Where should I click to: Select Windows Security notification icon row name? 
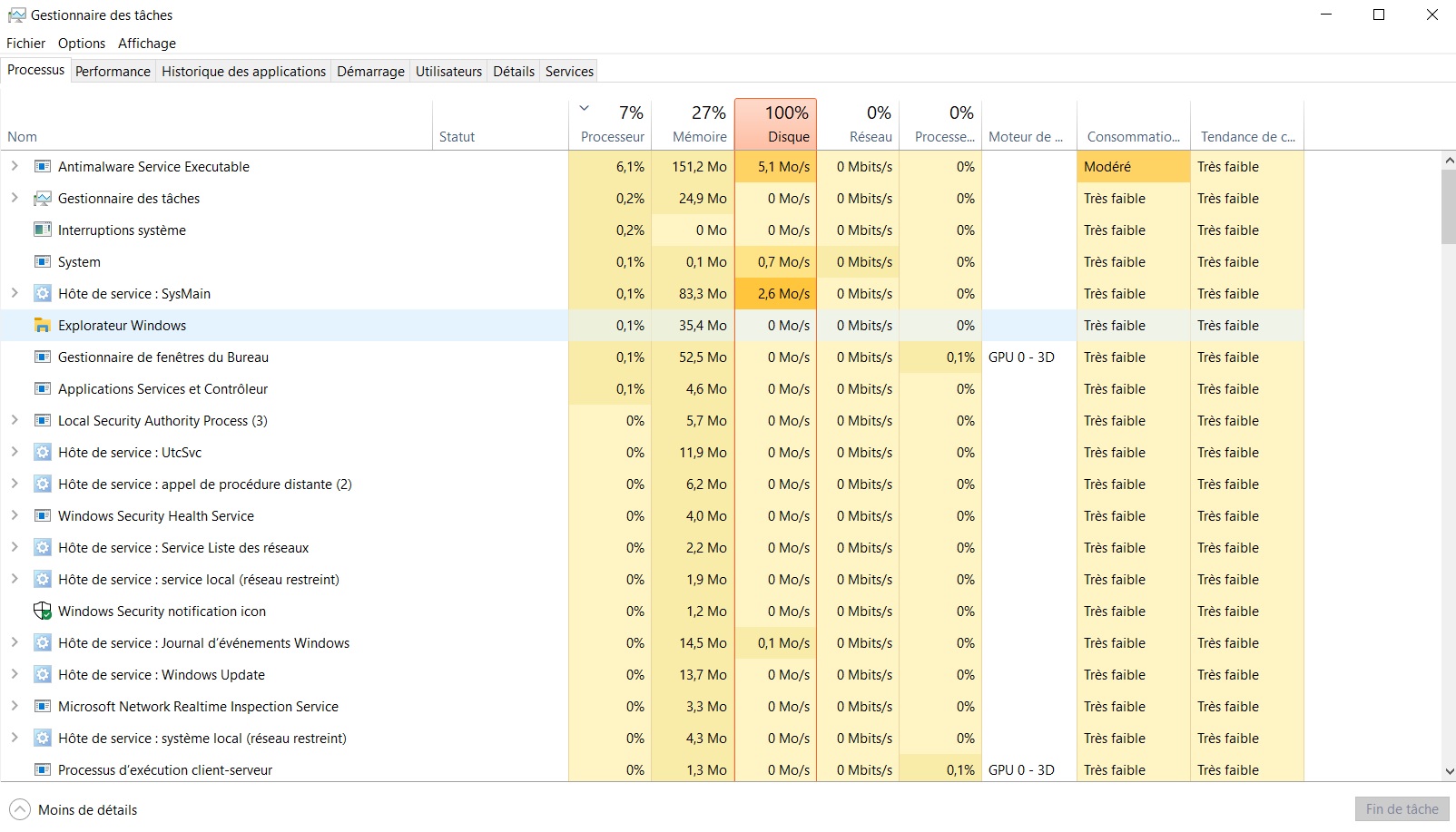[162, 612]
